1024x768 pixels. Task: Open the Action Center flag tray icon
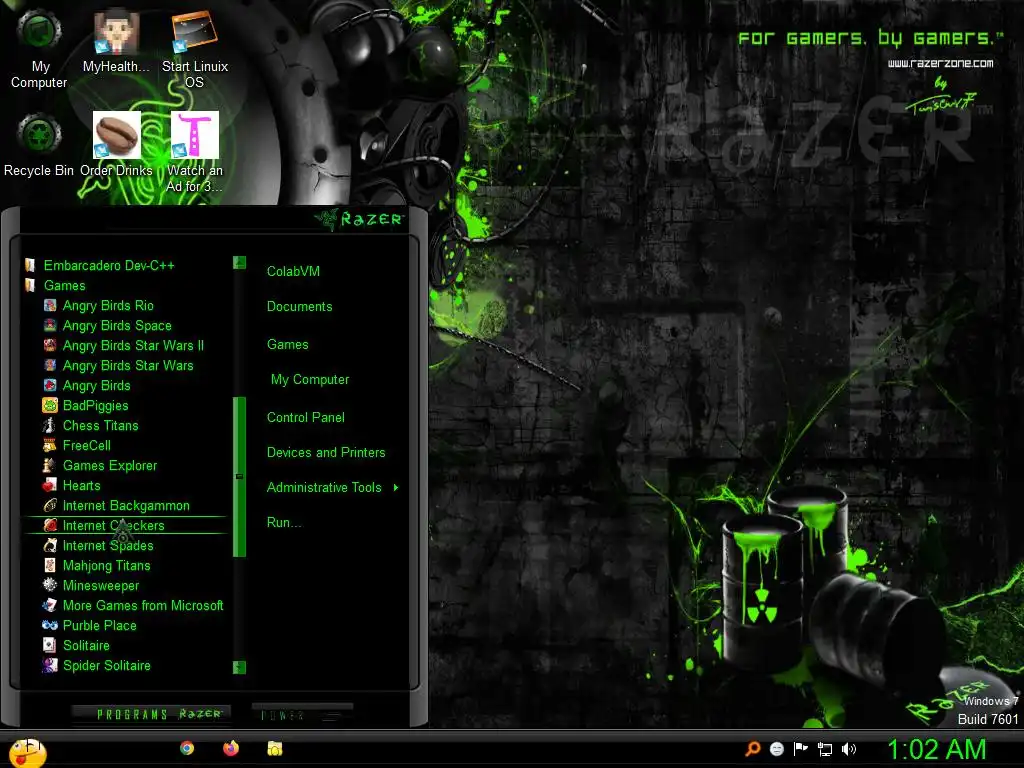pyautogui.click(x=800, y=749)
